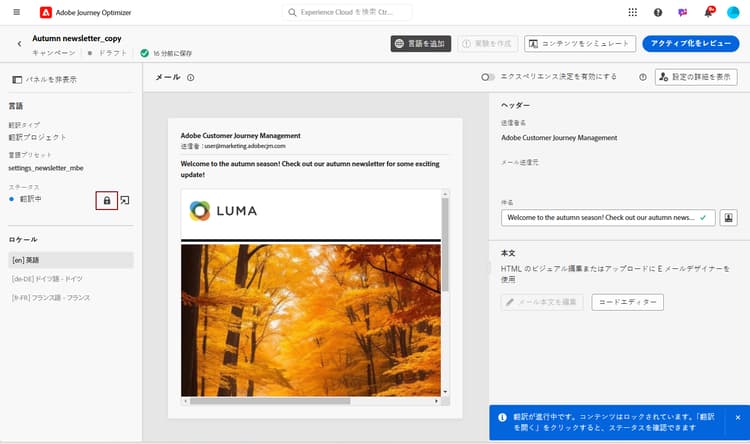
Task: Click the 言語を追加 button
Action: [420, 44]
